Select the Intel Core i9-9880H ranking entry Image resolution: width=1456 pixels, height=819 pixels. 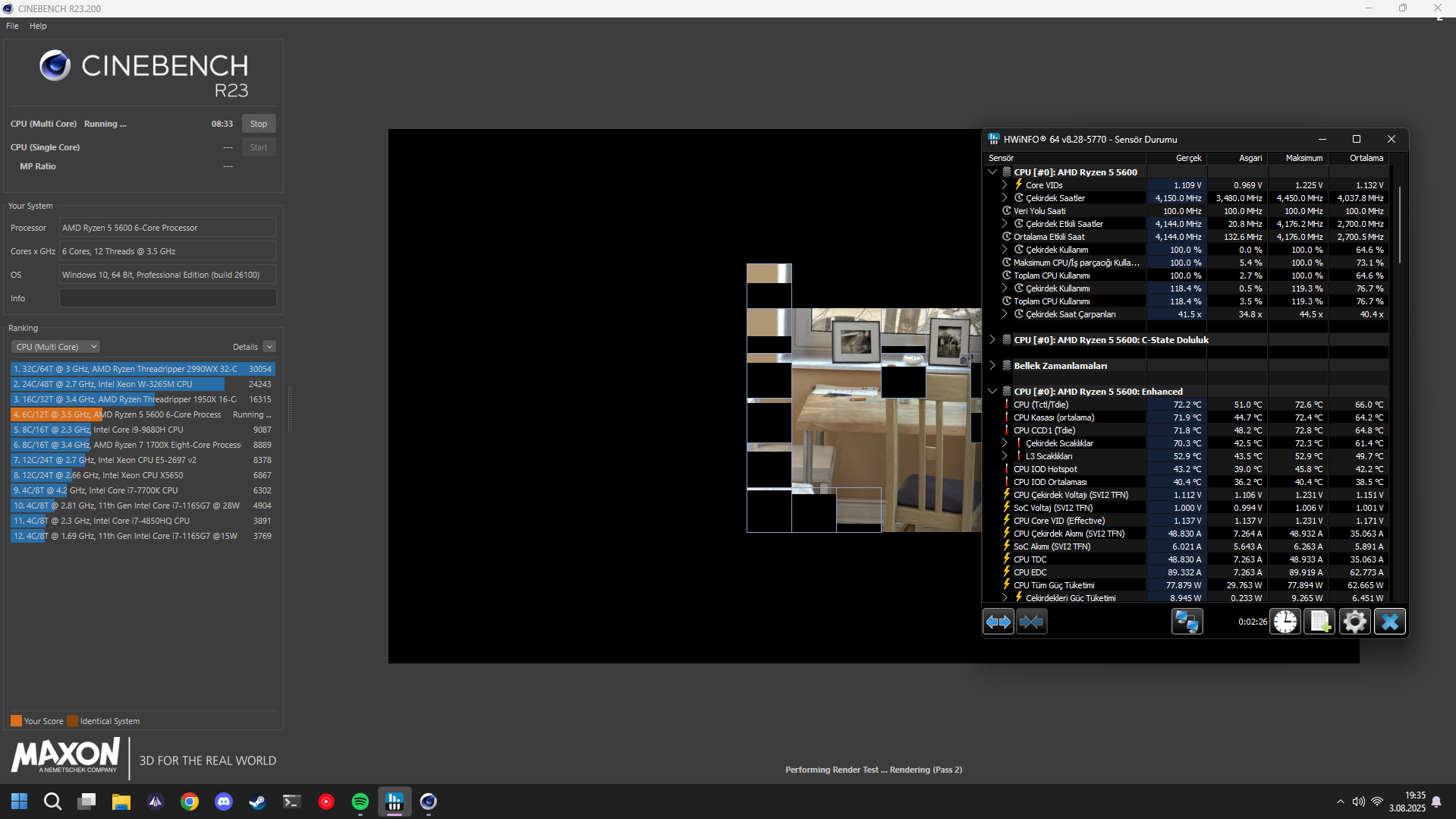tap(143, 430)
